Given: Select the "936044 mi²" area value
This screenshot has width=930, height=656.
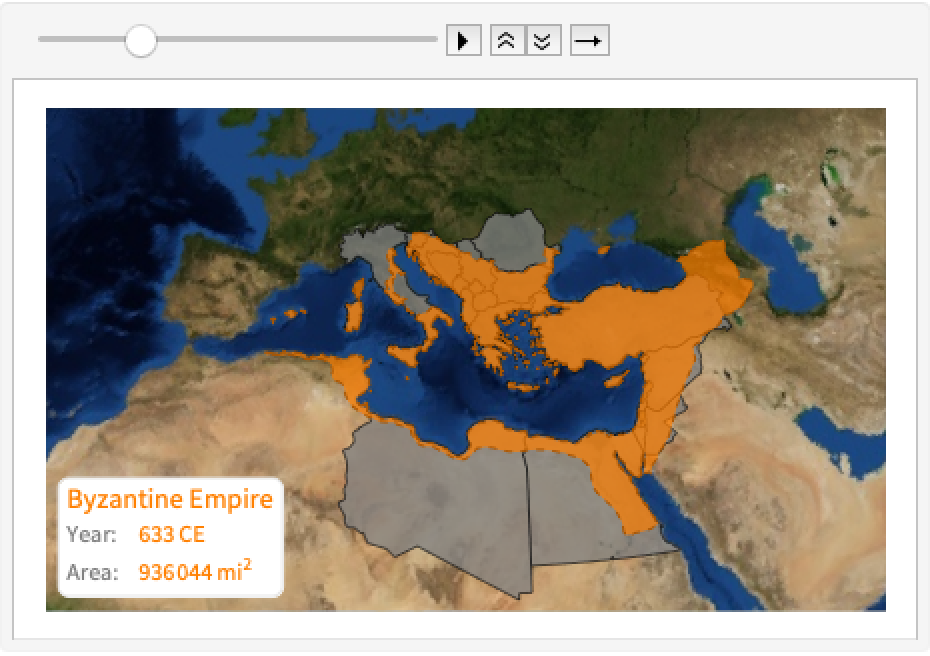Looking at the screenshot, I should tap(194, 572).
